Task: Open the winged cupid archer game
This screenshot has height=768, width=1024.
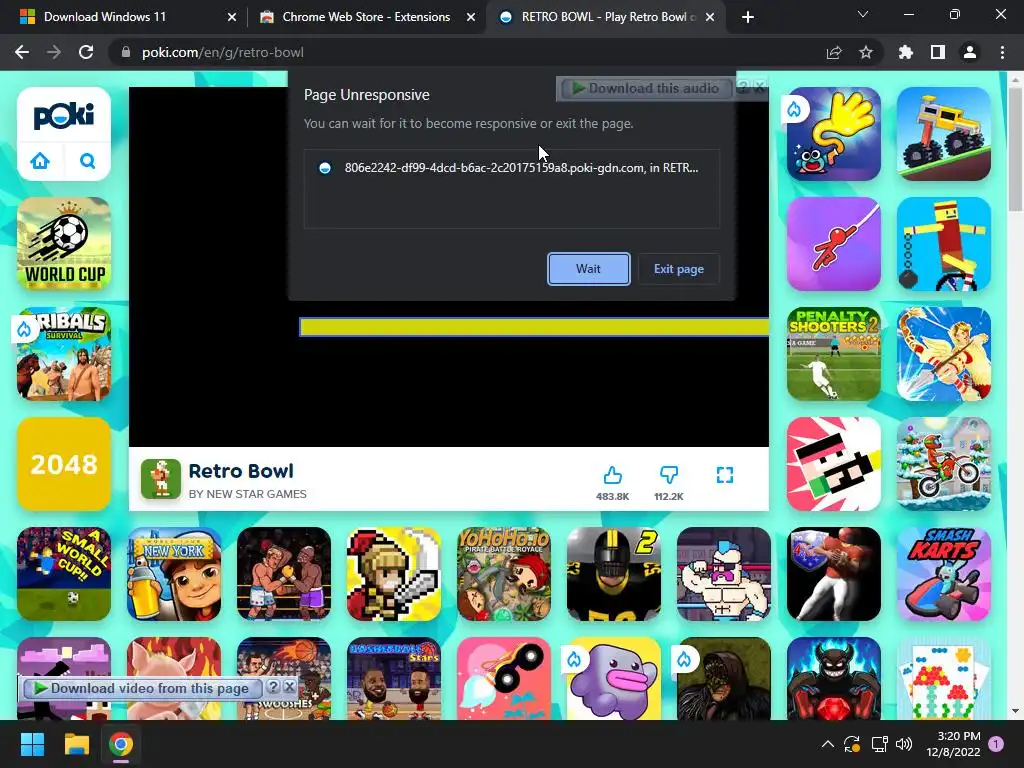Action: click(944, 354)
